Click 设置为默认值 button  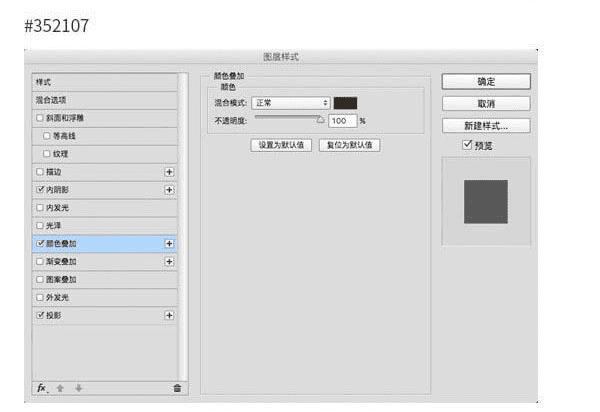coord(281,145)
